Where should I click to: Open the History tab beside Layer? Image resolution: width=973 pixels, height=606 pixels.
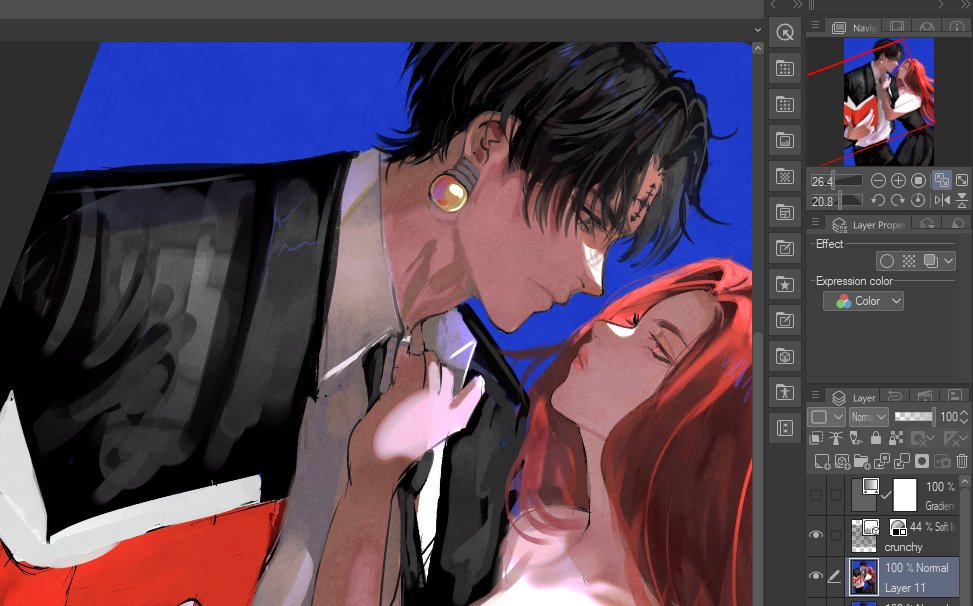coord(895,396)
